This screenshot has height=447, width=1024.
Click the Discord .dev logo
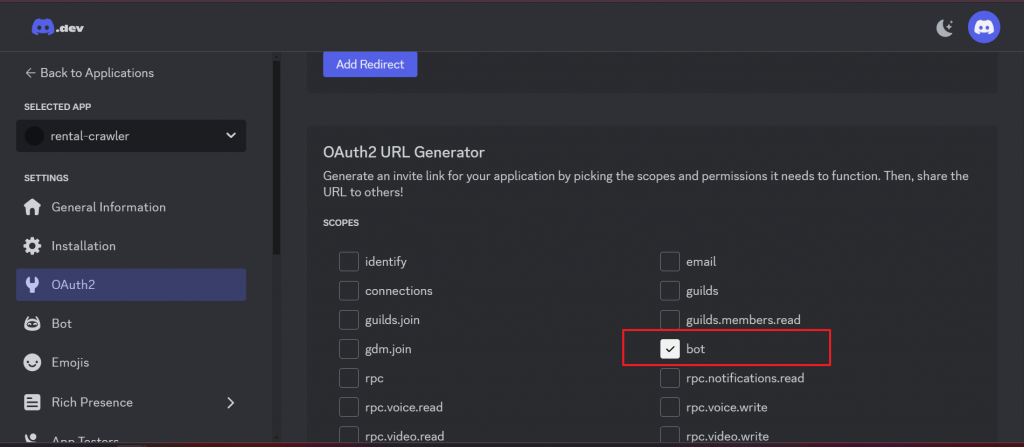(57, 28)
